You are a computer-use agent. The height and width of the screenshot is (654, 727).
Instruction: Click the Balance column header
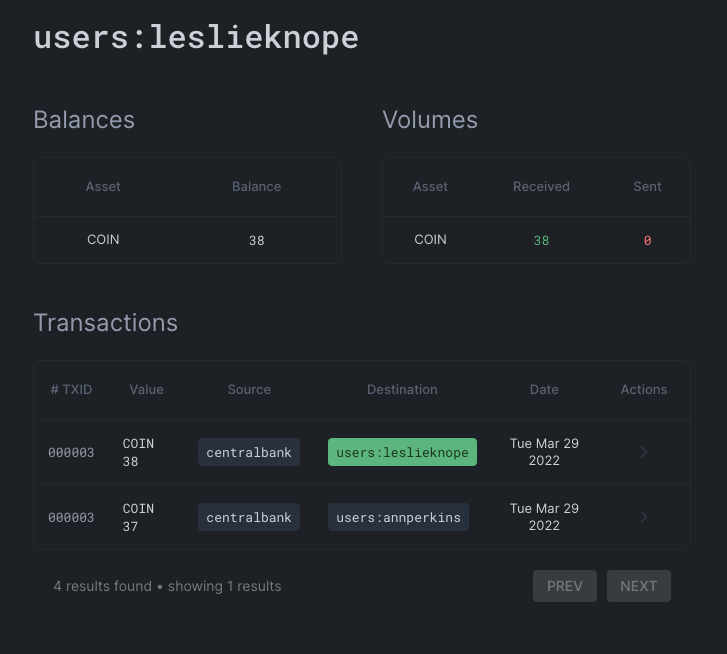(256, 186)
